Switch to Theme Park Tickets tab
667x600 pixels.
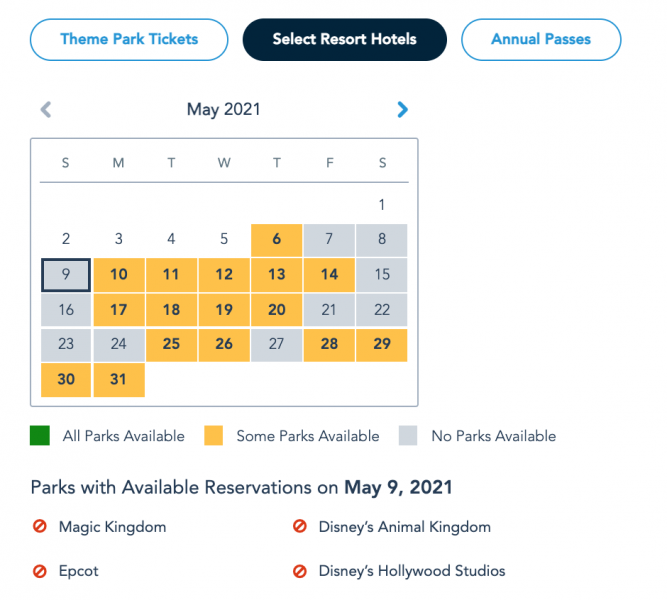(x=129, y=40)
